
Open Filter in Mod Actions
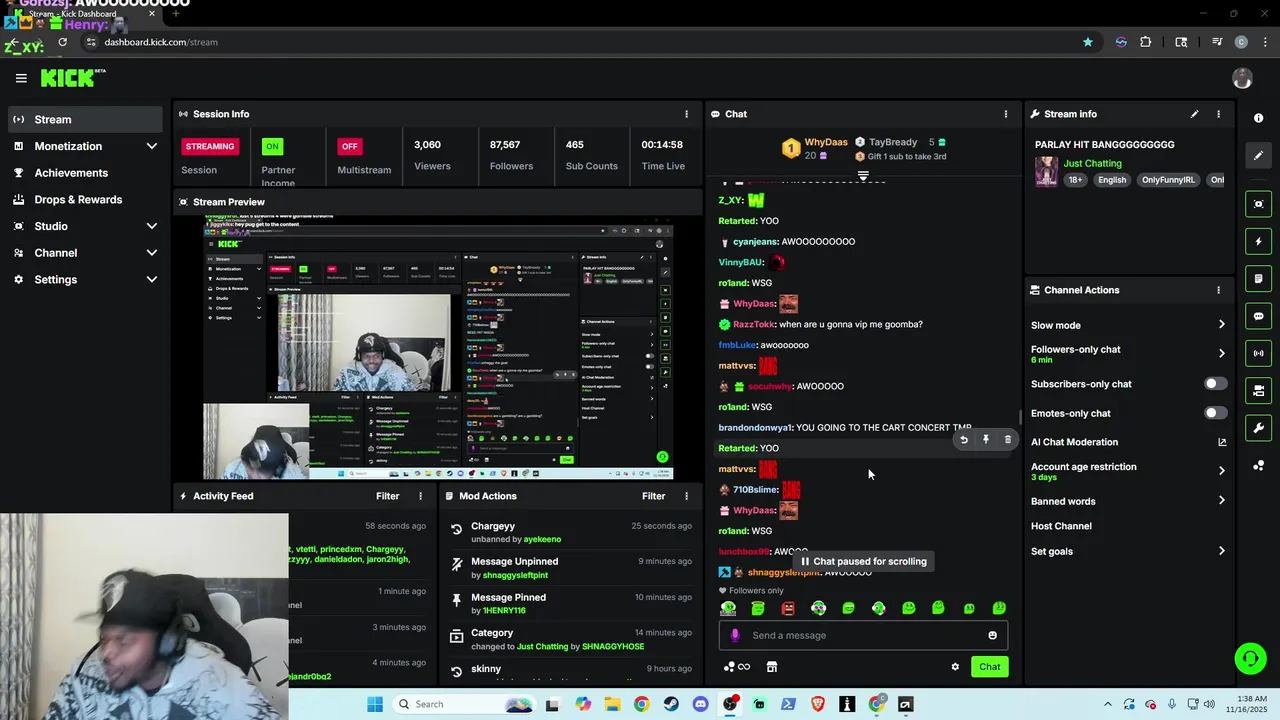(653, 496)
